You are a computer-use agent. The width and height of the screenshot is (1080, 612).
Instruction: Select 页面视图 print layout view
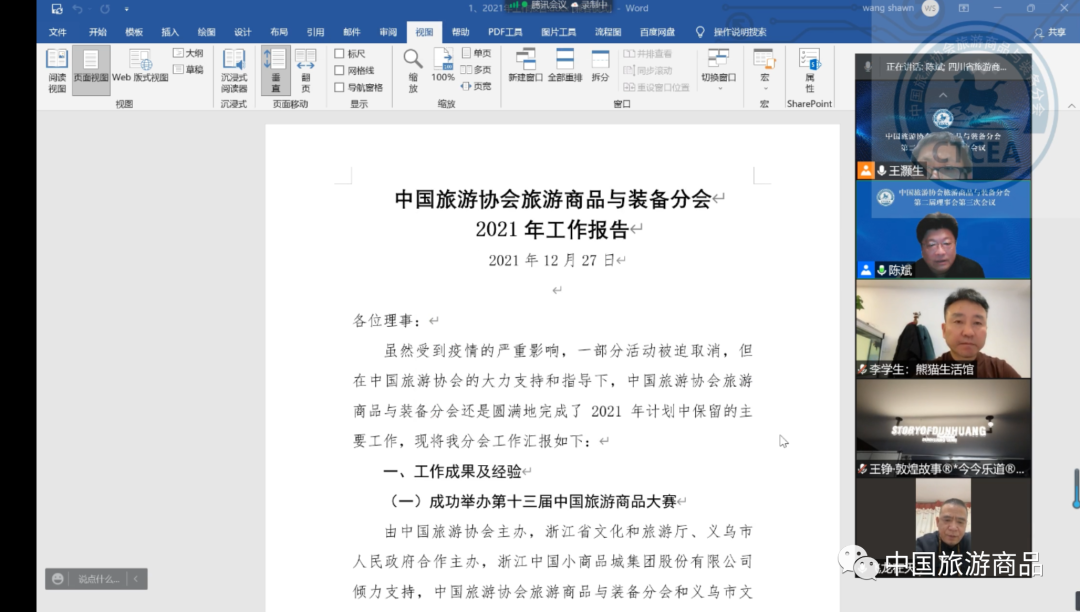[x=91, y=70]
